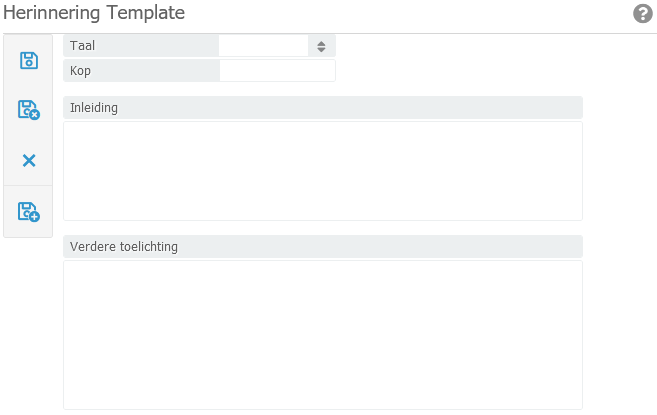Click the save and close icon
This screenshot has height=415, width=657.
29,110
